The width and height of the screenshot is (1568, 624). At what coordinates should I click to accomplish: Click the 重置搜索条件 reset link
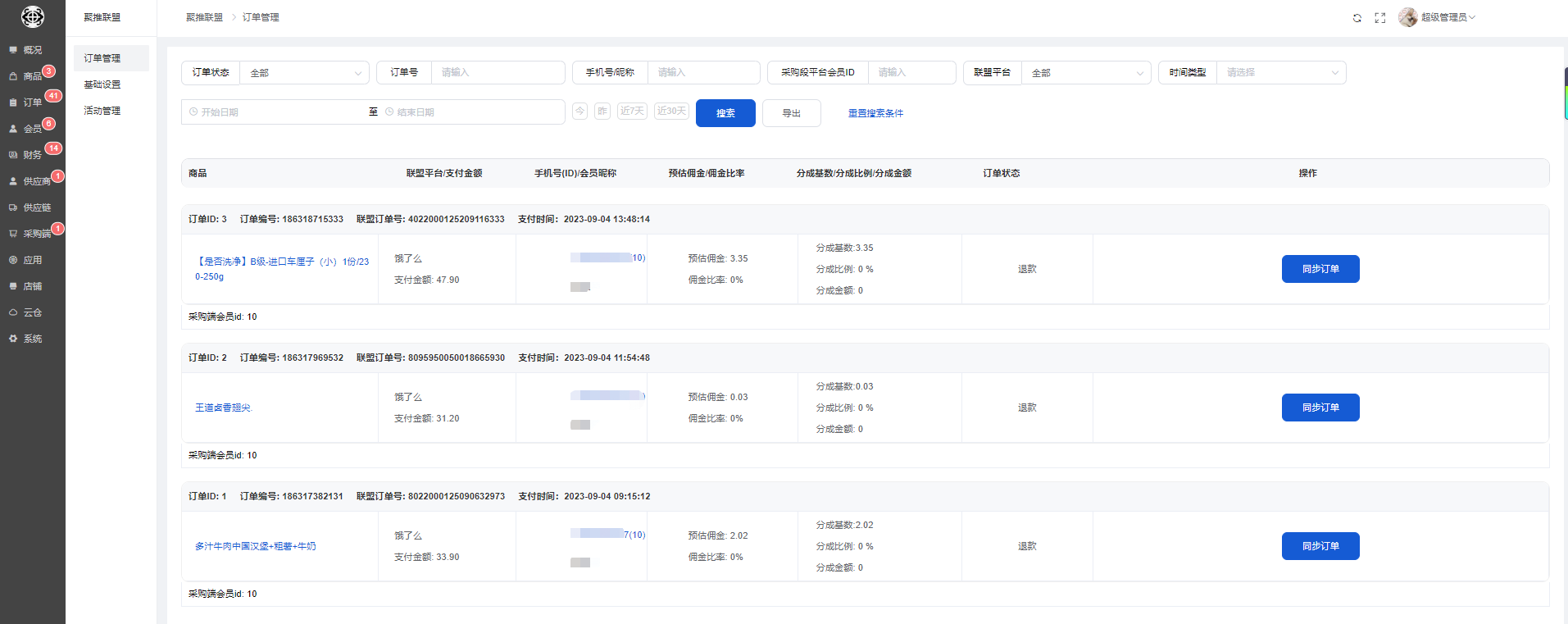[875, 113]
